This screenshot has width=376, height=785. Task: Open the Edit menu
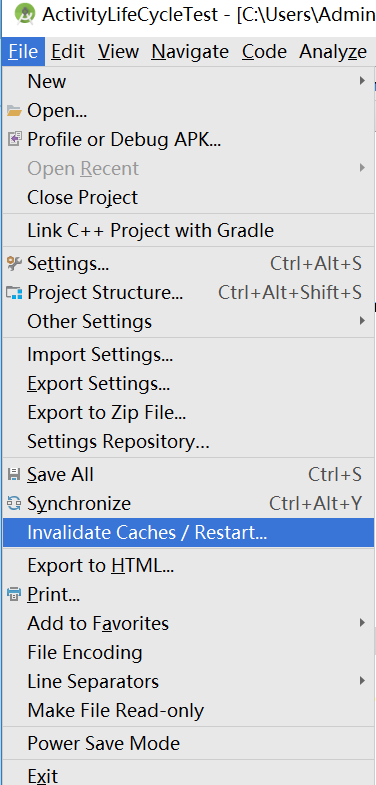pos(68,52)
